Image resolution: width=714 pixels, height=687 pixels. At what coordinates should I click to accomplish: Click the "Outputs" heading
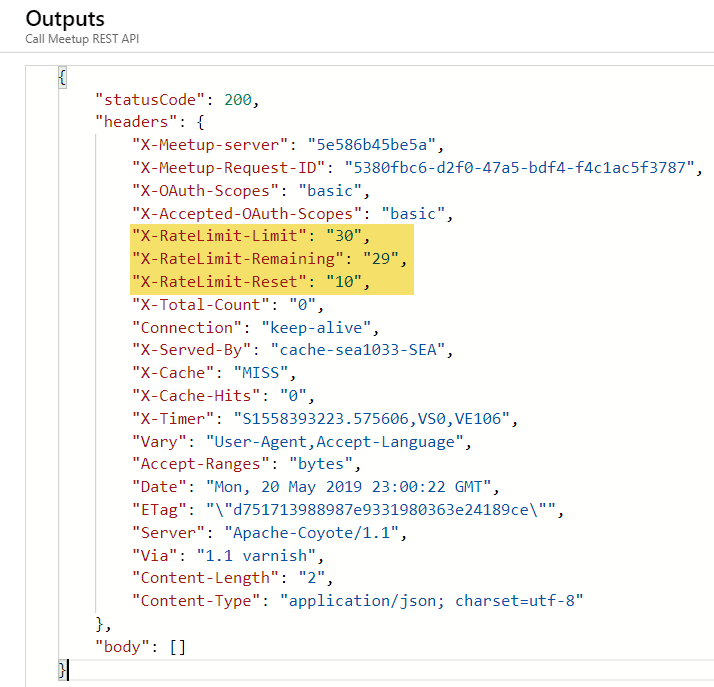pyautogui.click(x=65, y=19)
